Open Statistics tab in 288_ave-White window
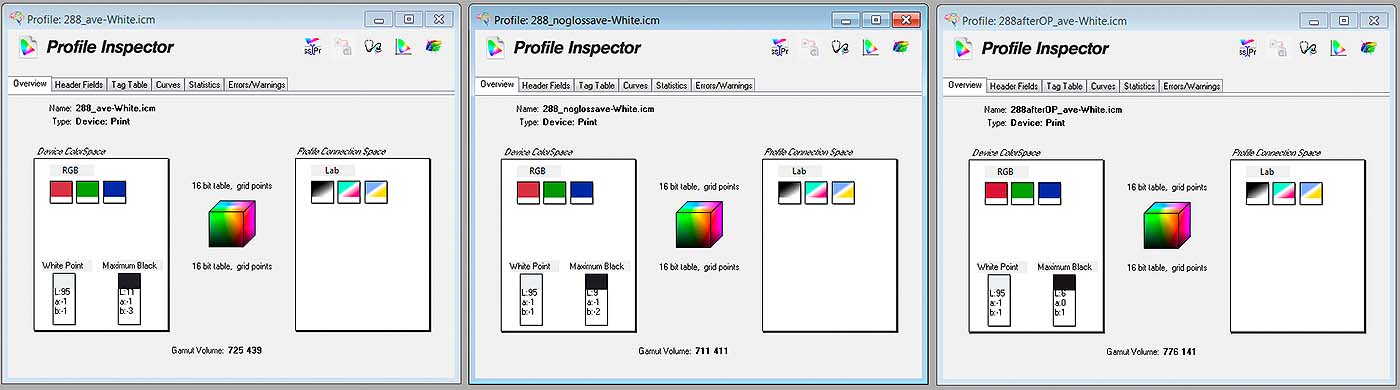This screenshot has height=390, width=1400. (x=204, y=85)
